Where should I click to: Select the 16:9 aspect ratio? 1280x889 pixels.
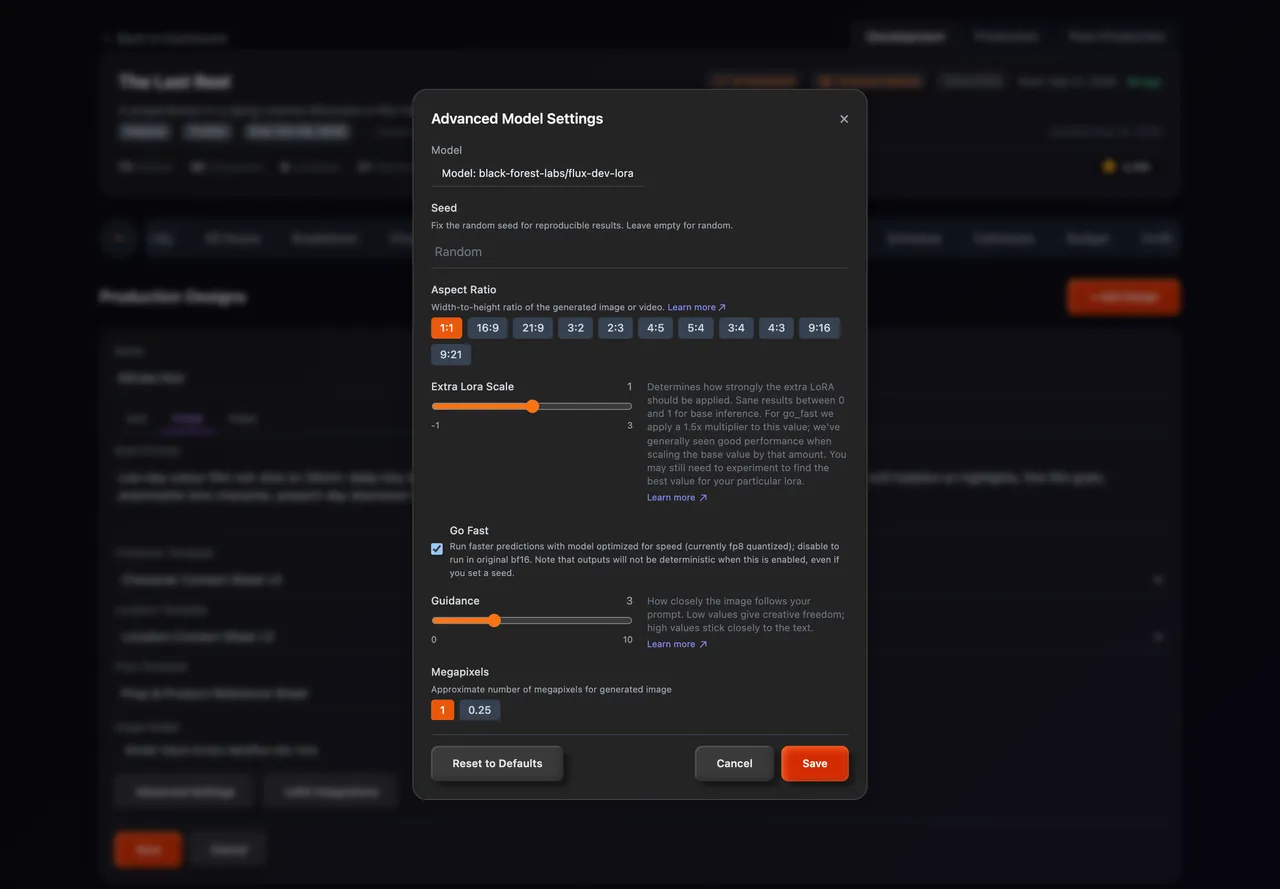click(x=488, y=328)
